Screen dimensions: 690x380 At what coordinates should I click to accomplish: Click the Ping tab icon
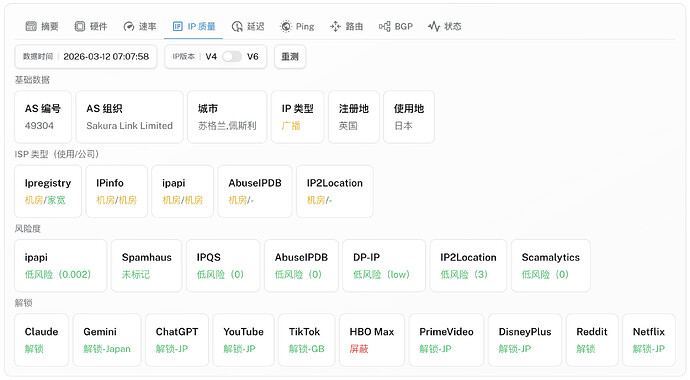pyautogui.click(x=286, y=26)
